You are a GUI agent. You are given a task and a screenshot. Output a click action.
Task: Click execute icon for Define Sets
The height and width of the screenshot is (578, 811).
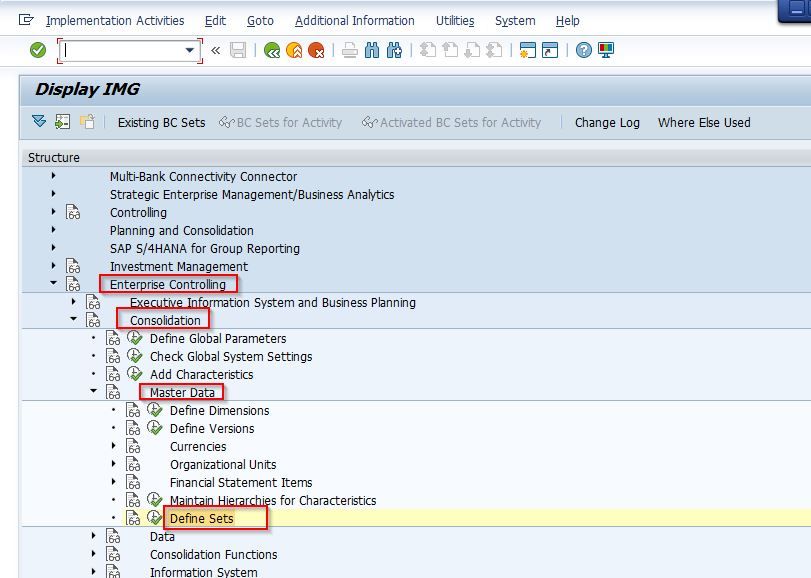pos(155,518)
